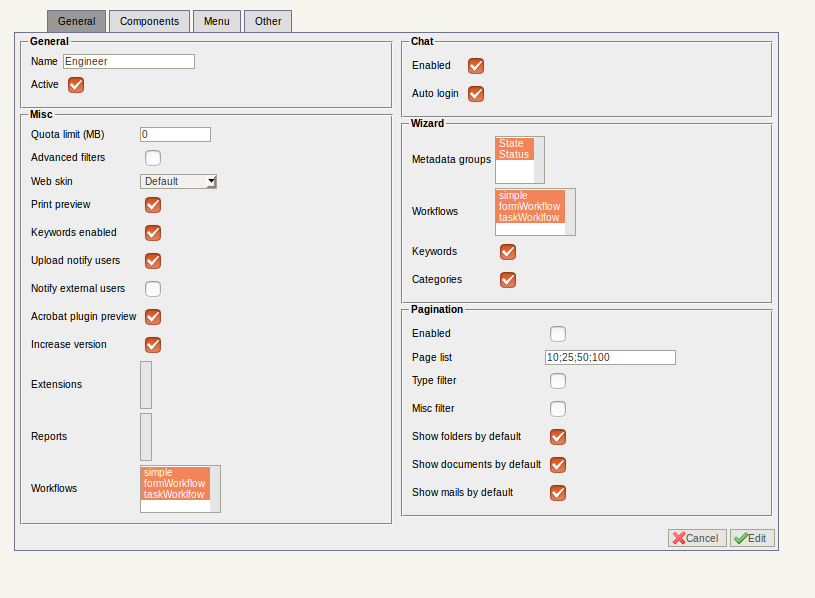This screenshot has height=598, width=815.
Task: Switch to the Components tab
Action: 148,20
